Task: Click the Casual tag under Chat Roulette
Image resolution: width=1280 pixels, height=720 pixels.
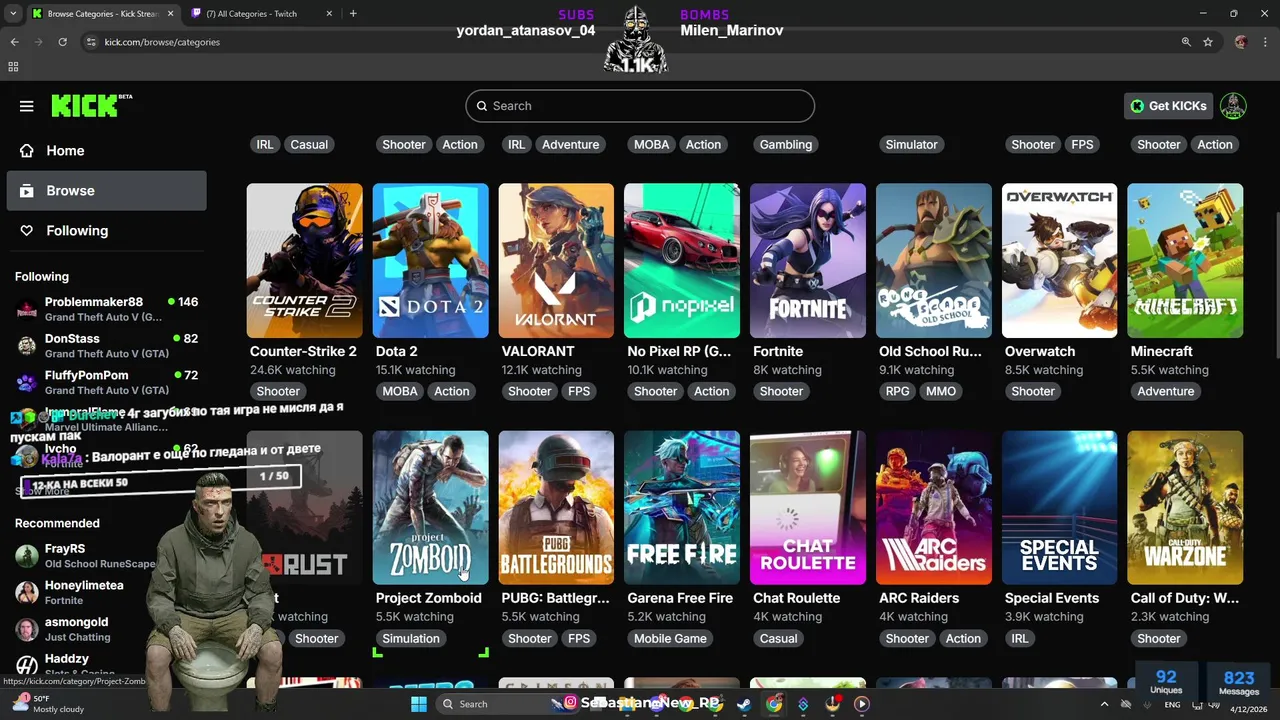Action: pyautogui.click(x=779, y=638)
